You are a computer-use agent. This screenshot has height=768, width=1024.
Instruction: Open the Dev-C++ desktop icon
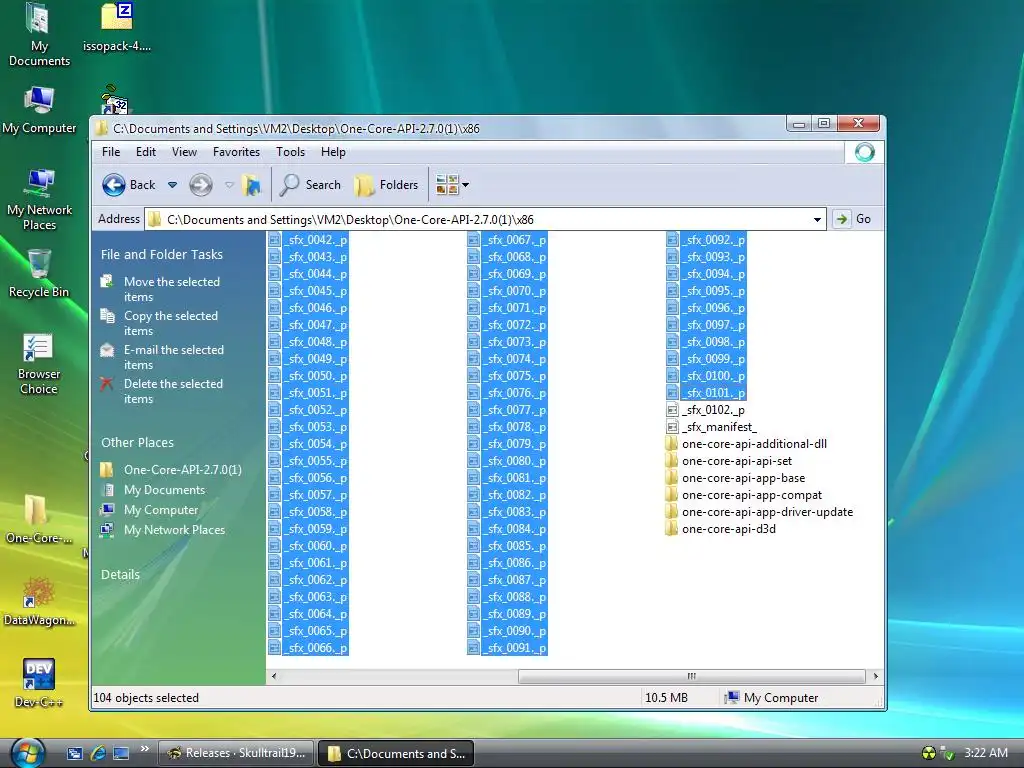tap(39, 683)
